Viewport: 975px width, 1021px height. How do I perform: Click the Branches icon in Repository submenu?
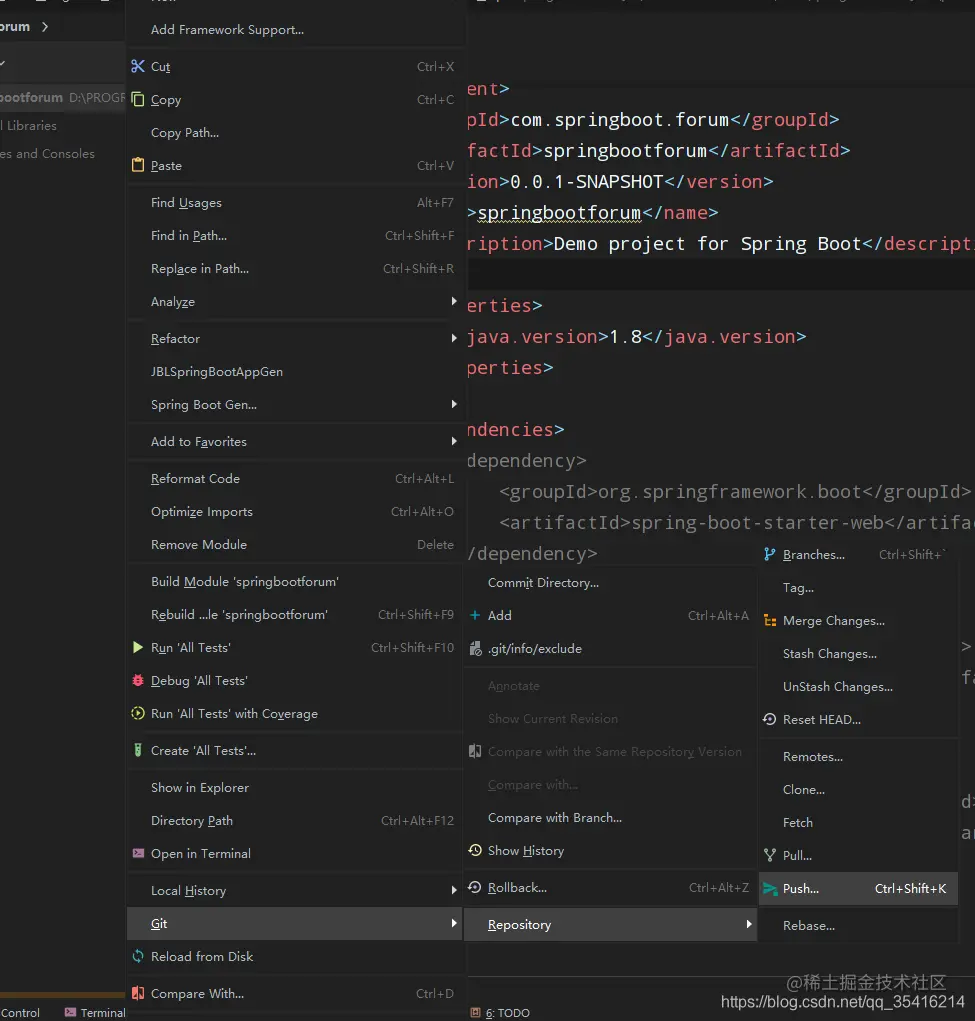tap(770, 555)
